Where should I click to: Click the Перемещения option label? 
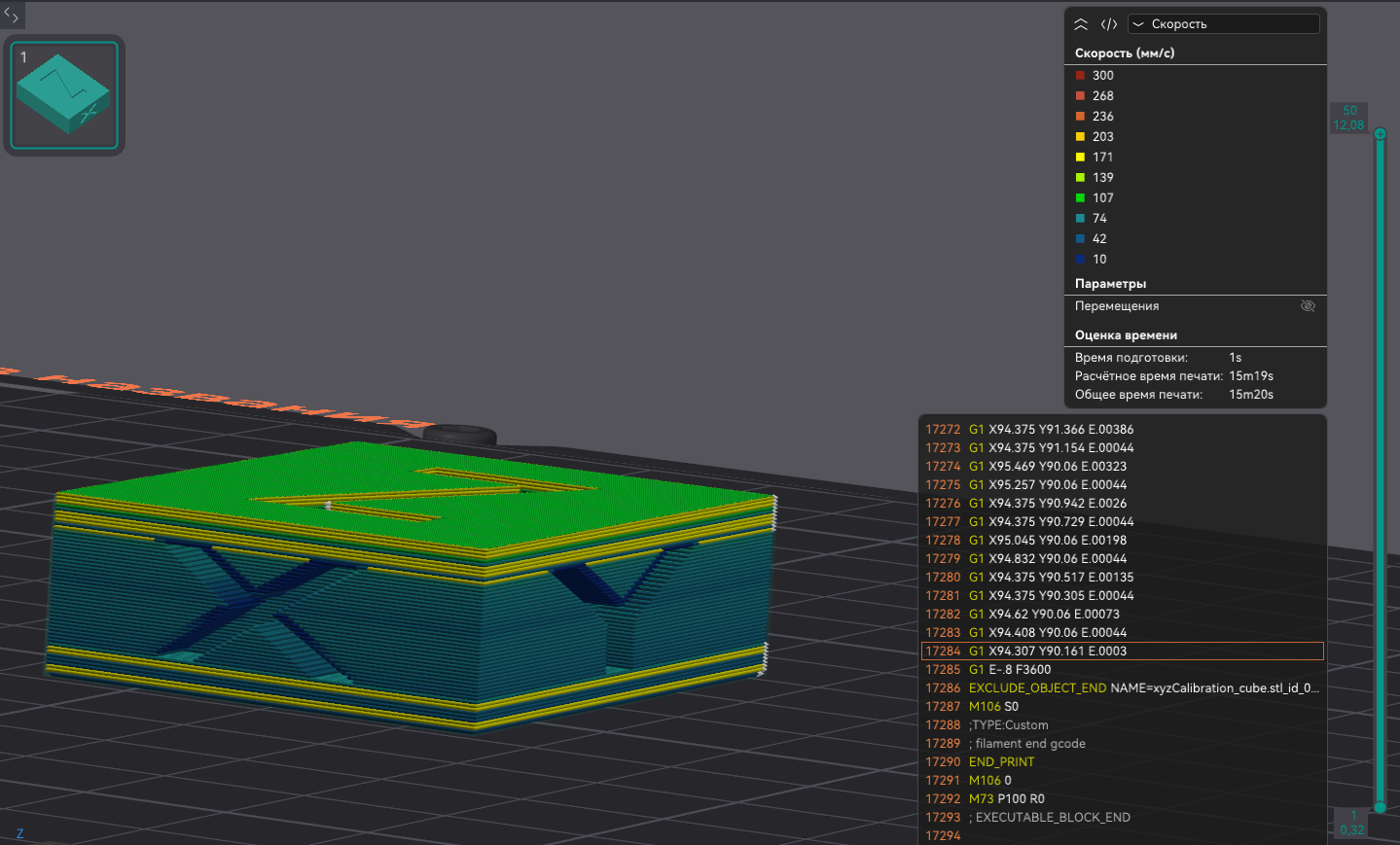(1117, 306)
